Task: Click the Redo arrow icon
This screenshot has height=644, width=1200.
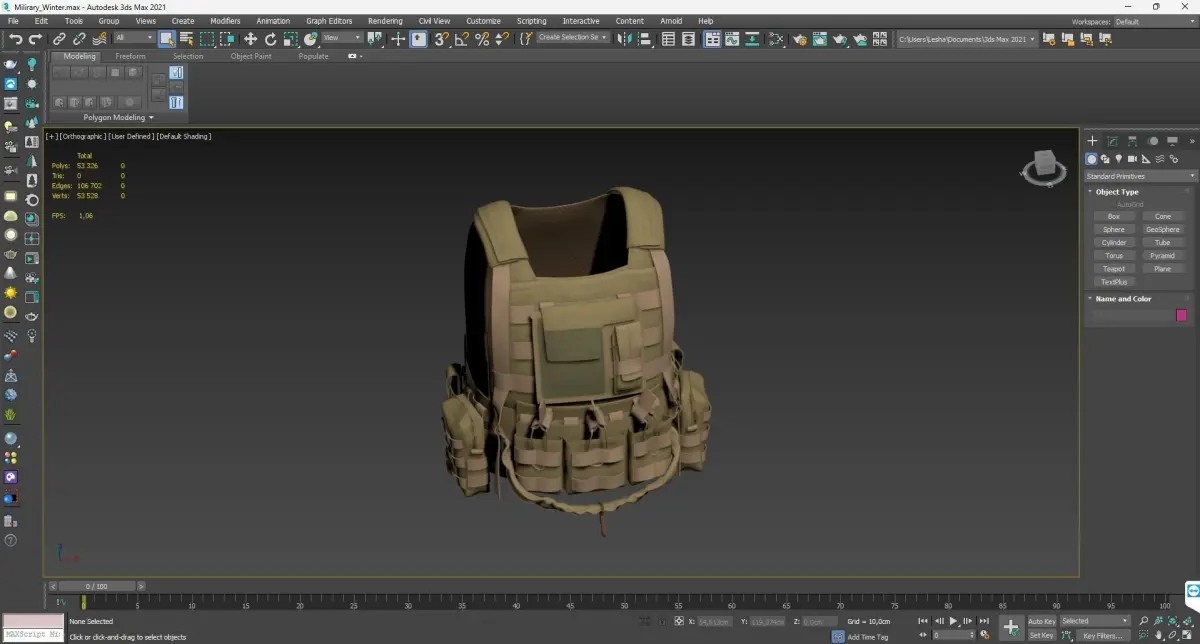Action: pyautogui.click(x=35, y=39)
